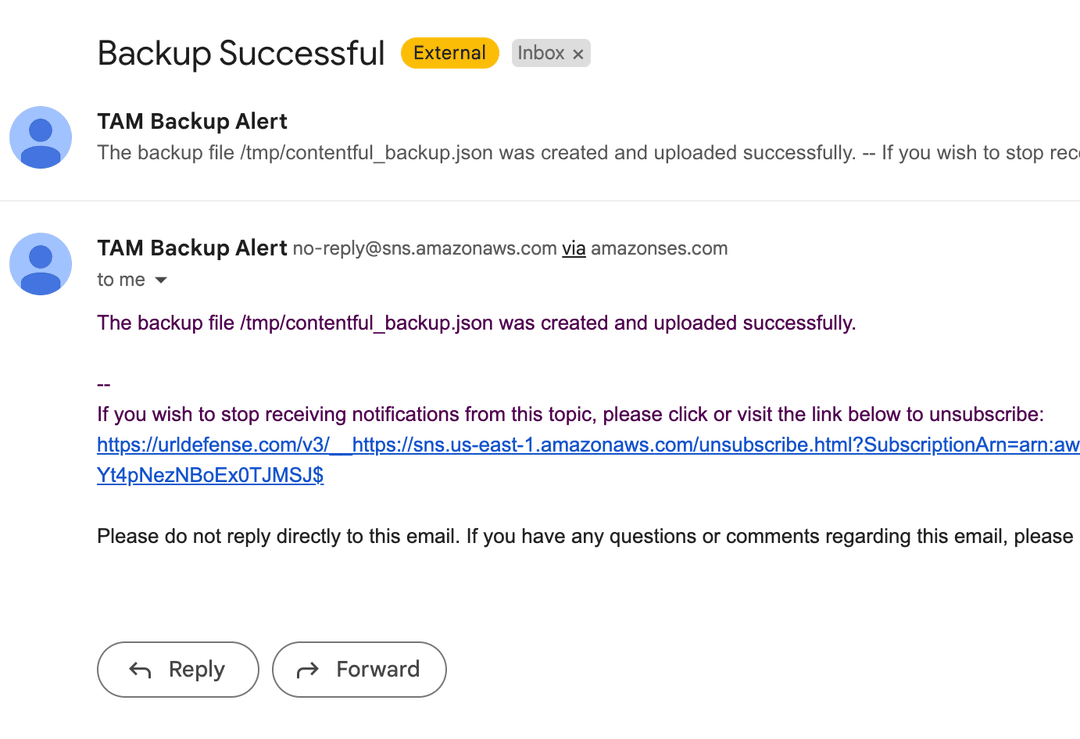
Task: Click the sender name 'TAM Backup Alert'
Action: (x=192, y=247)
